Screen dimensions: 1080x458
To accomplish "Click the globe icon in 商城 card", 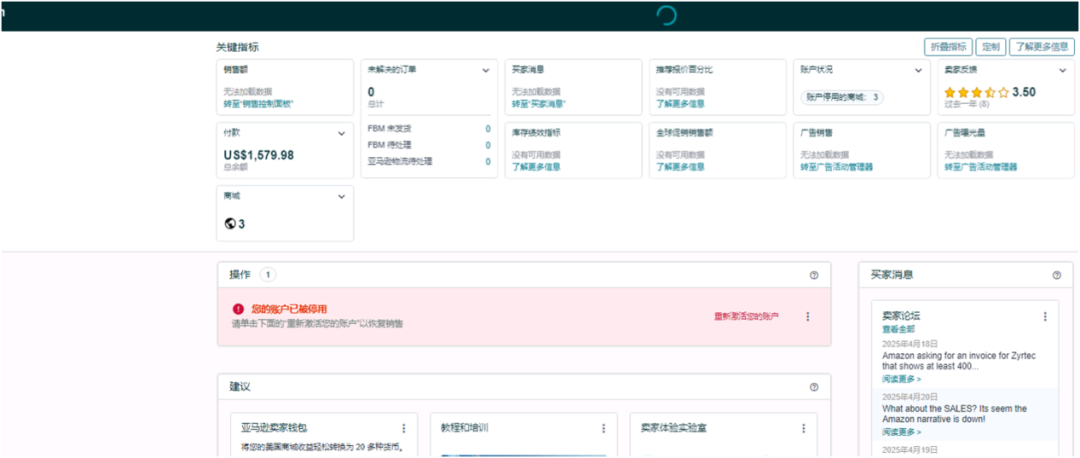I will click(x=230, y=224).
